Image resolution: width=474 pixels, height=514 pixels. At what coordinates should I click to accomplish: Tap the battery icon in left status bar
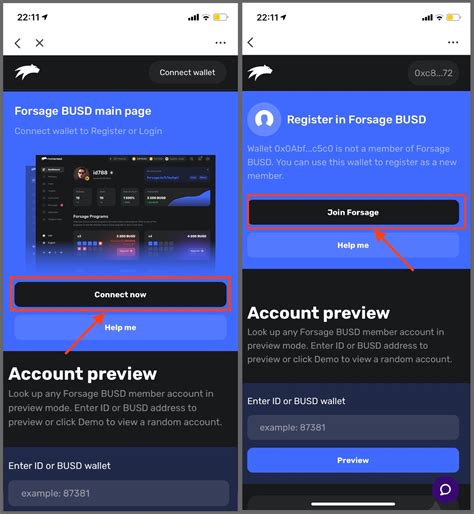(220, 17)
